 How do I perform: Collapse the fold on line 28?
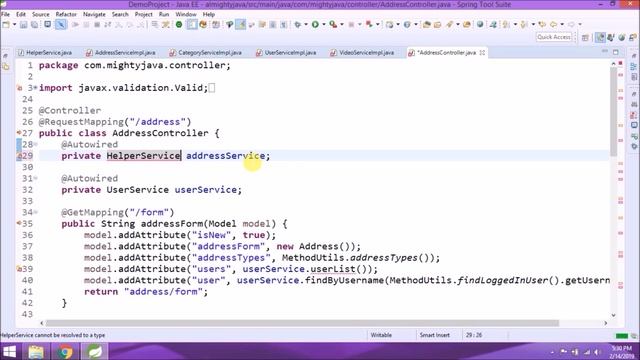(36, 144)
